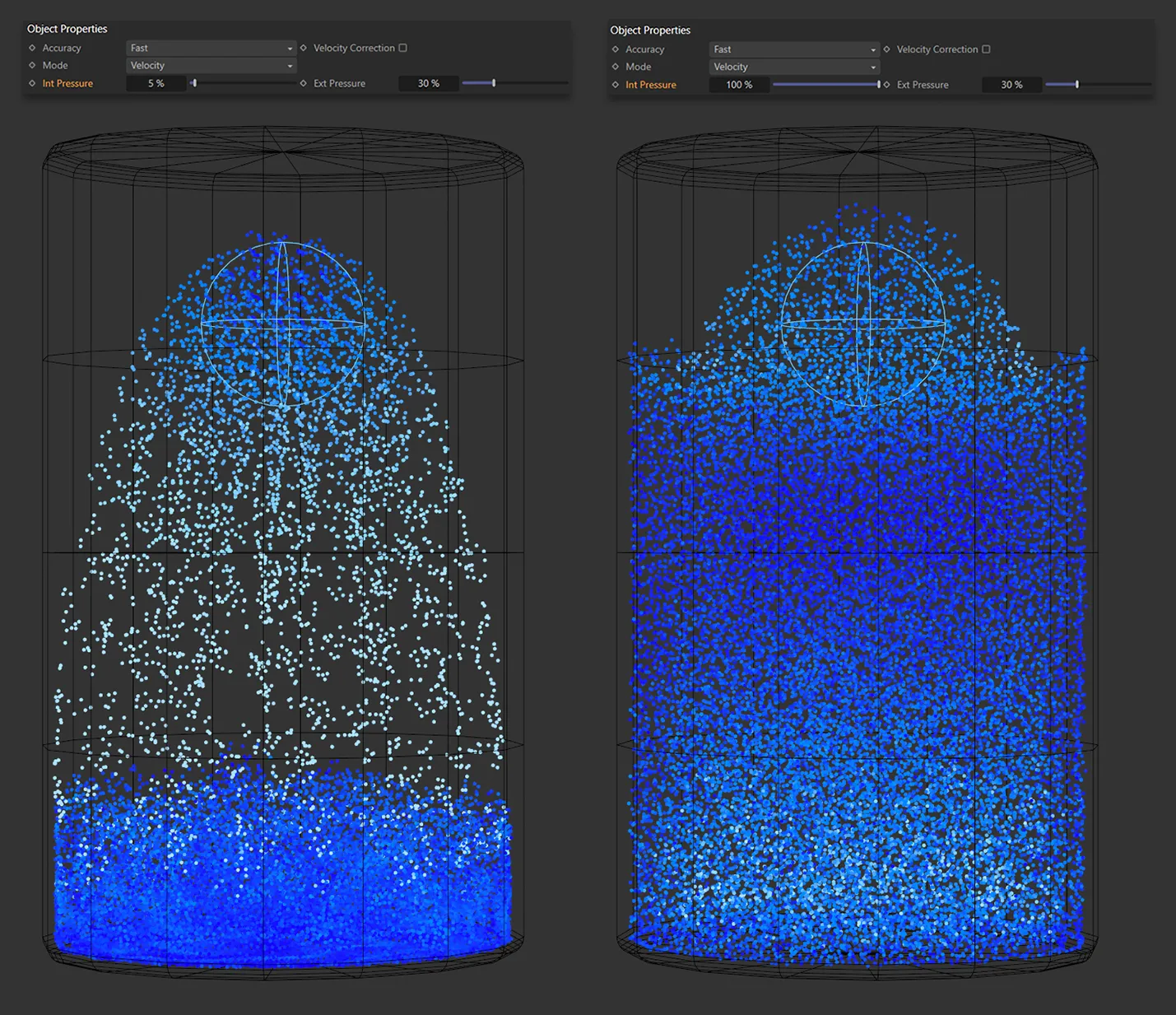The height and width of the screenshot is (1015, 1176).
Task: Click the Ext Pressure slider in the left panel
Action: point(492,82)
